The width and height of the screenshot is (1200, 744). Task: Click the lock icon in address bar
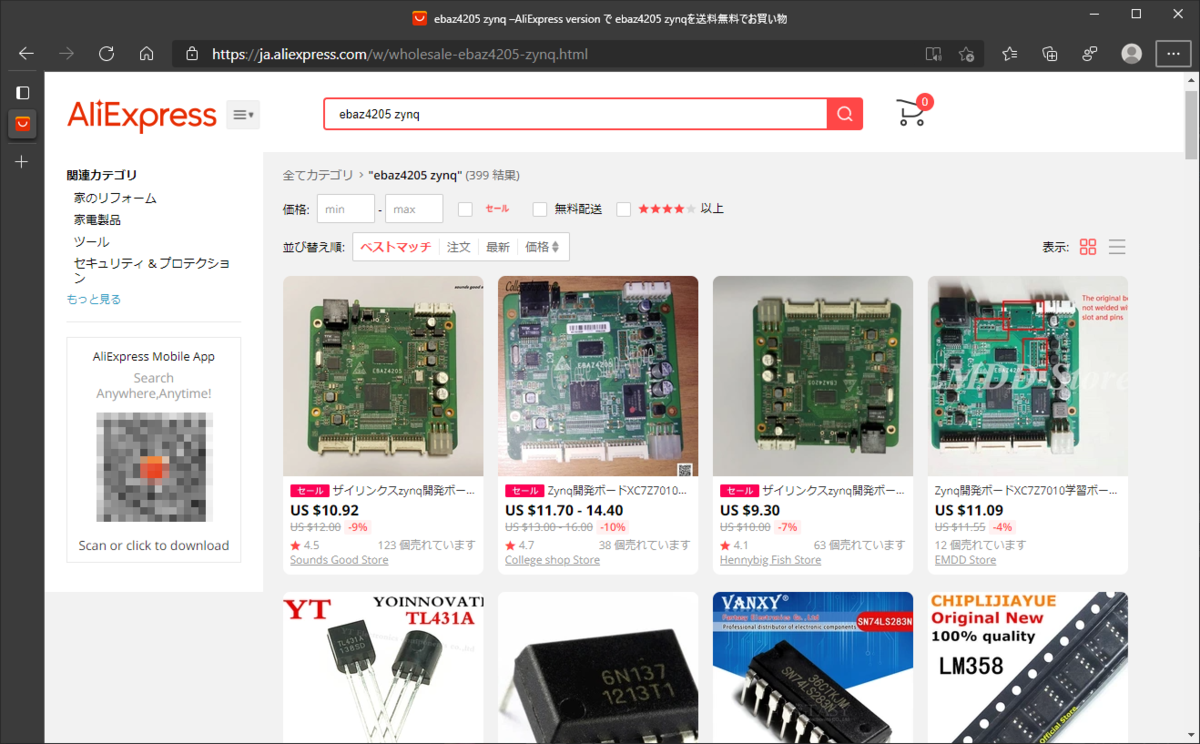click(x=192, y=54)
